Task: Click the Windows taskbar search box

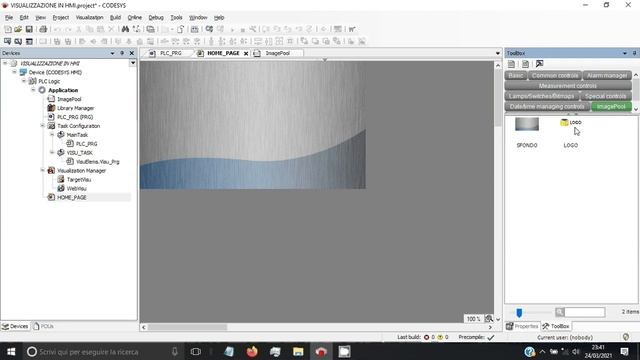Action: click(102, 351)
